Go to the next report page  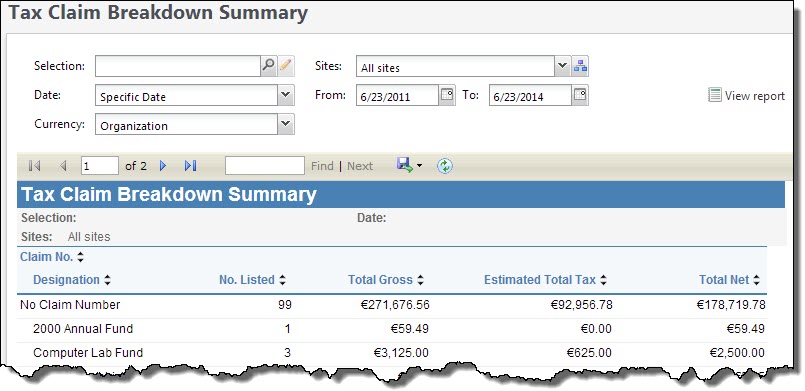pyautogui.click(x=163, y=166)
